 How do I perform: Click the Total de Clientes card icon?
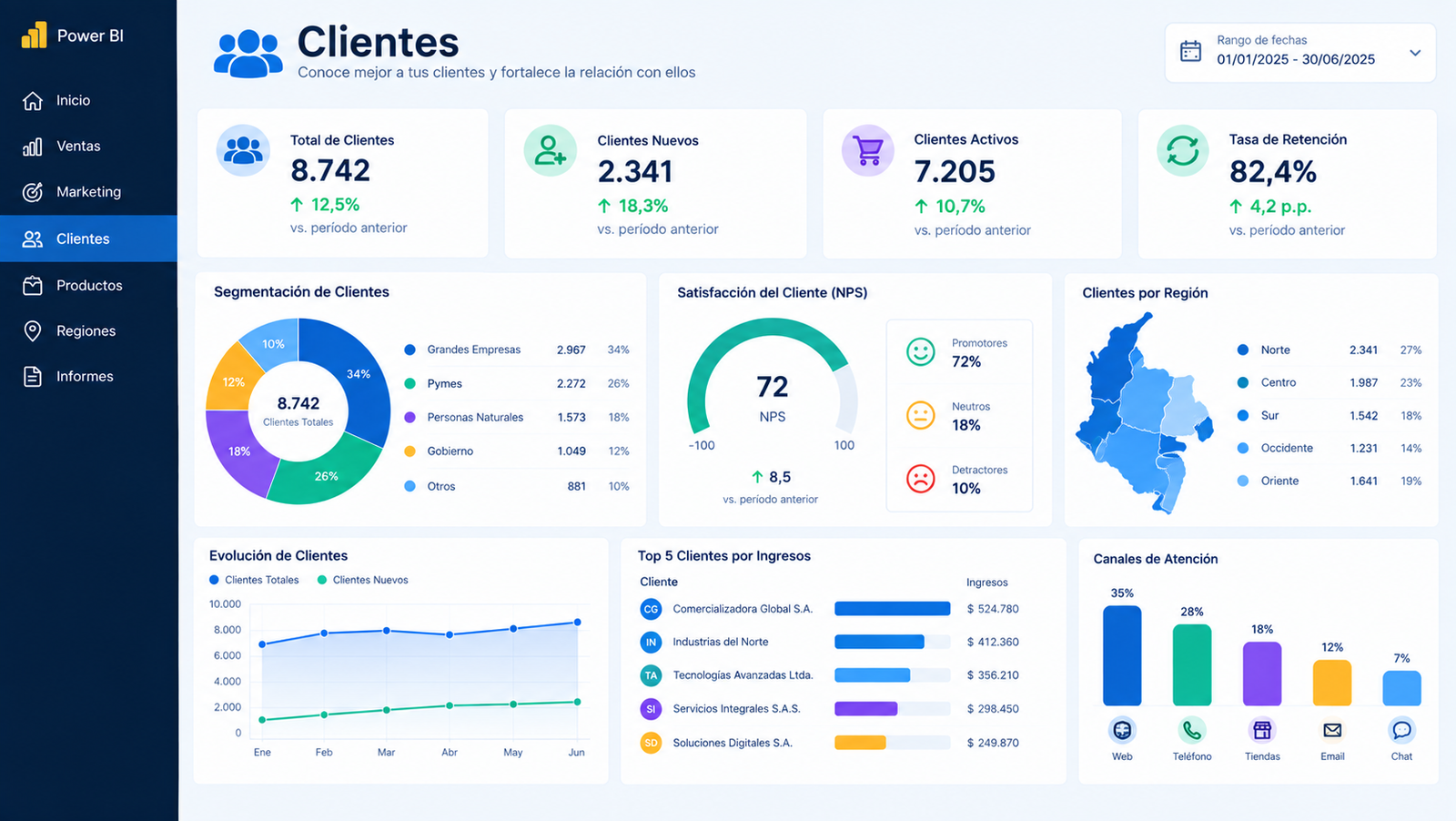tap(243, 150)
